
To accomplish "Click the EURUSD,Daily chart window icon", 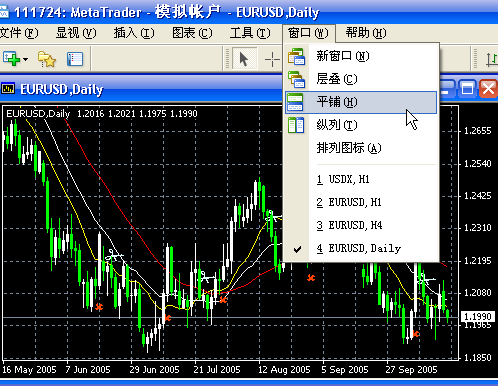I will point(8,89).
